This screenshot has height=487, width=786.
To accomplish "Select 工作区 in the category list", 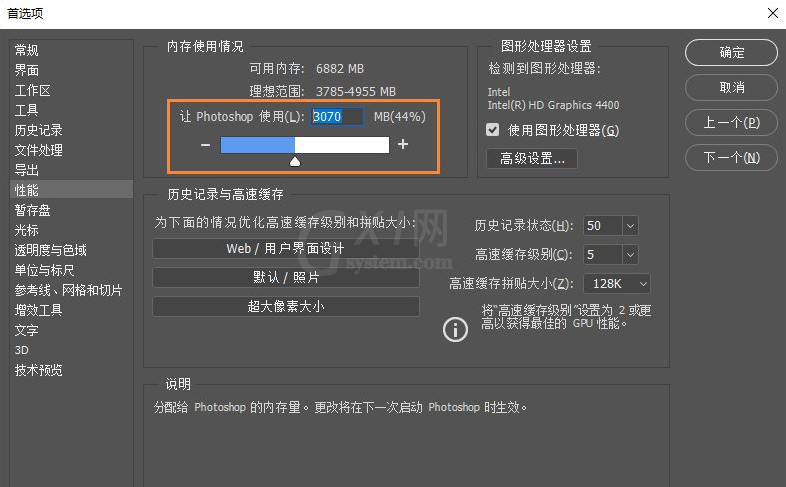I will click(71, 90).
